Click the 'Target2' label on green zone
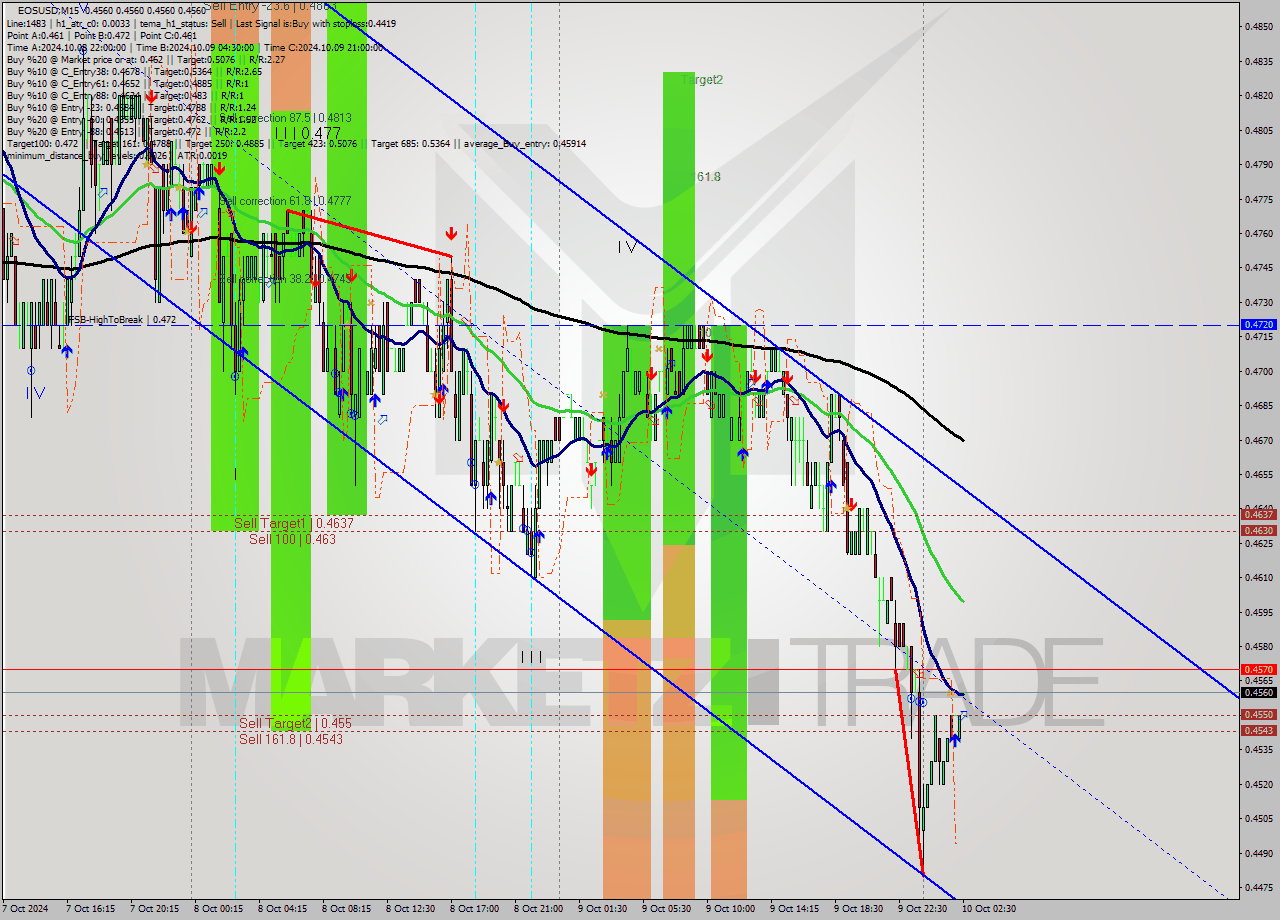1280x920 pixels. pyautogui.click(x=703, y=80)
